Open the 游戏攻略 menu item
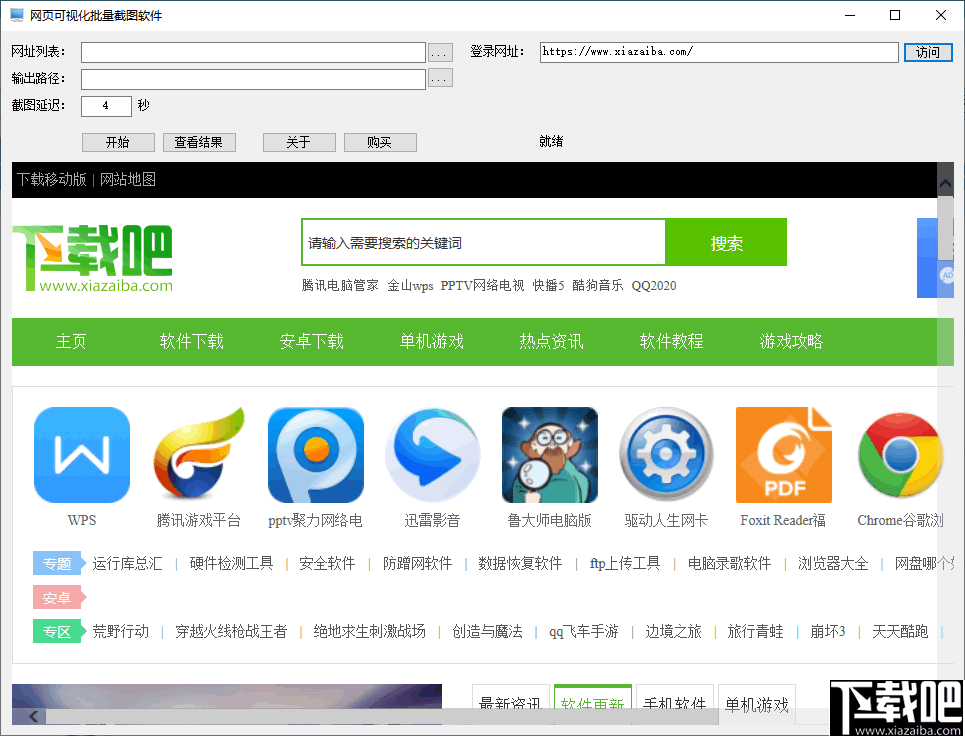This screenshot has height=736, width=965. (791, 341)
